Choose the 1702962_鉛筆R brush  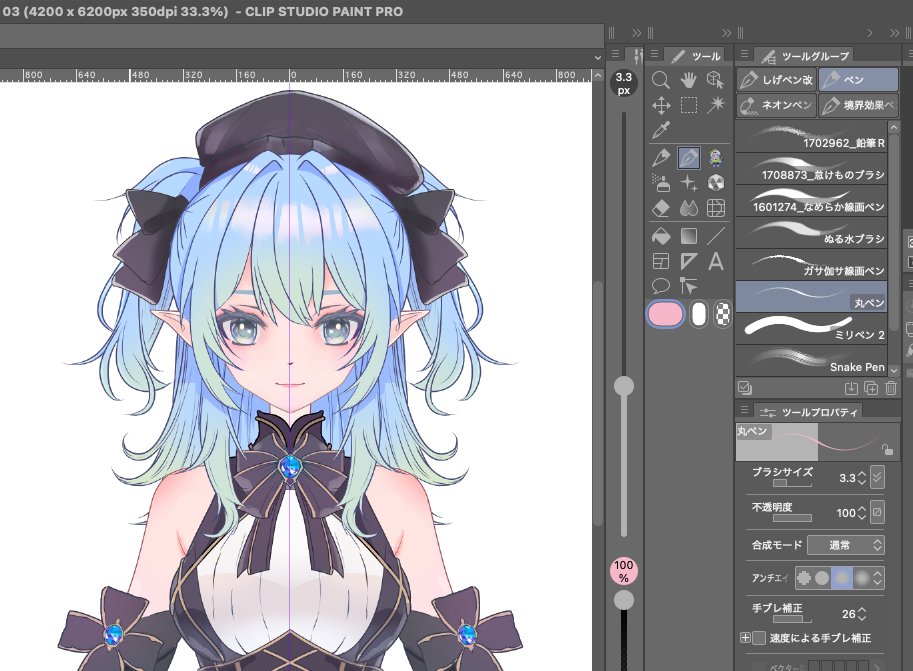pyautogui.click(x=812, y=137)
